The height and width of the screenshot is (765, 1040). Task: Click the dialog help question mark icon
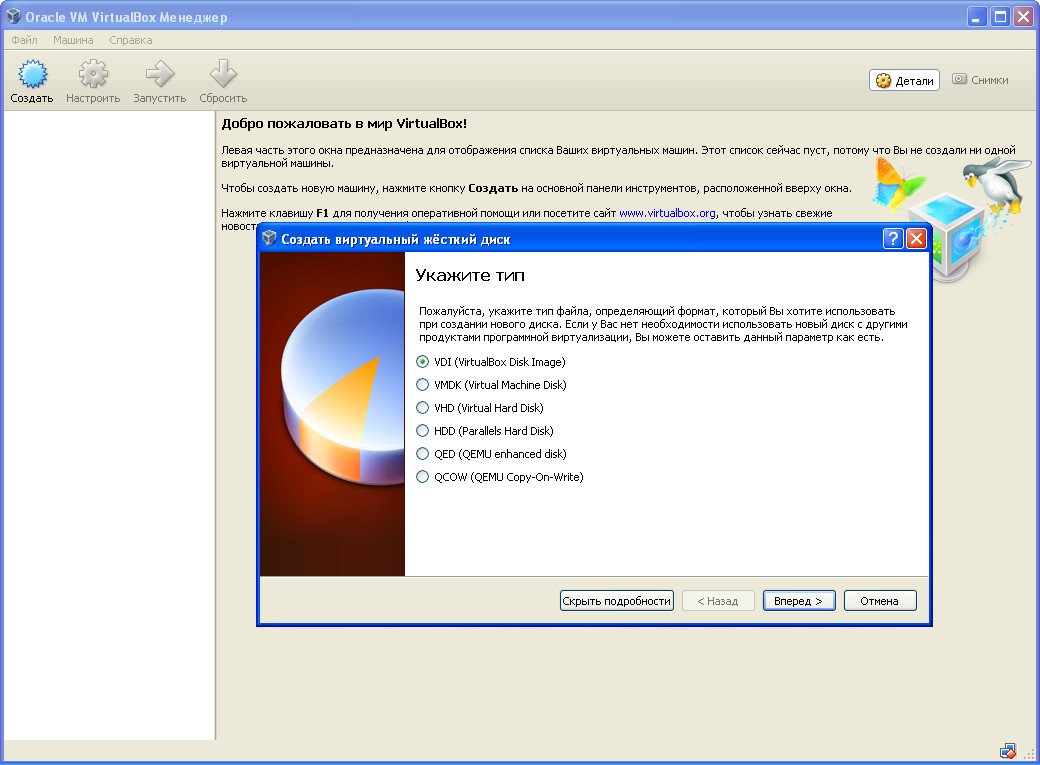[x=893, y=239]
